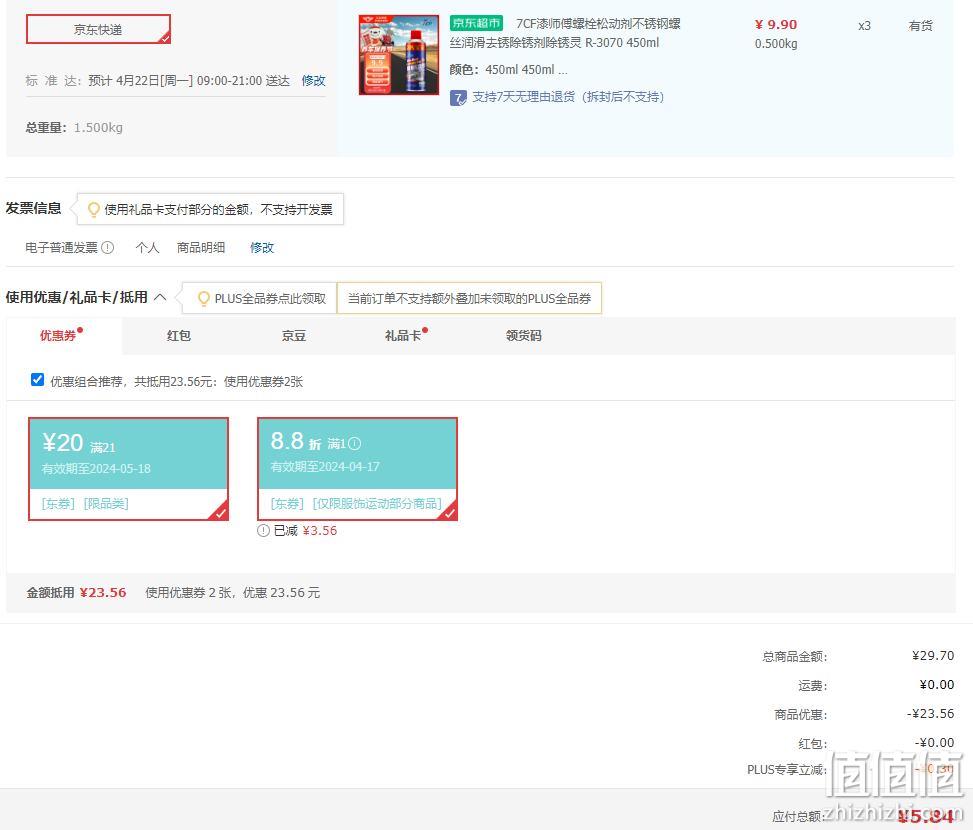Select the 8.8折 满1 coupon card
This screenshot has height=830, width=973.
357,468
